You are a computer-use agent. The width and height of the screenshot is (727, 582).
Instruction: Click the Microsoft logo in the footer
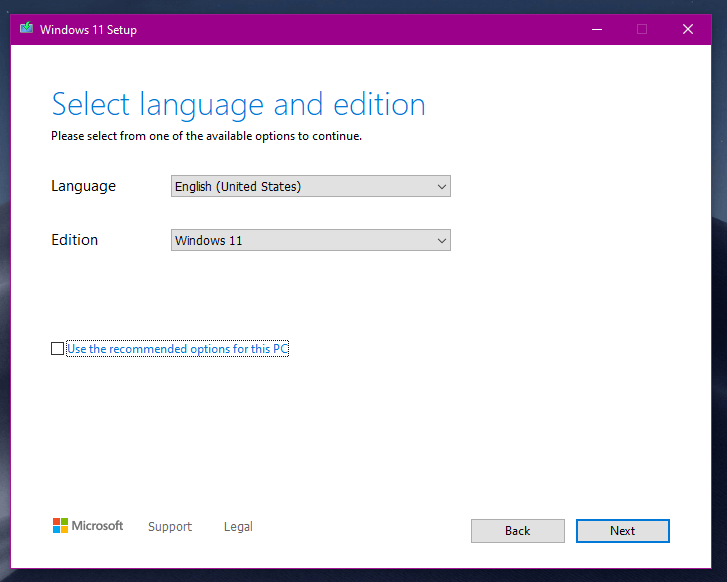[88, 526]
